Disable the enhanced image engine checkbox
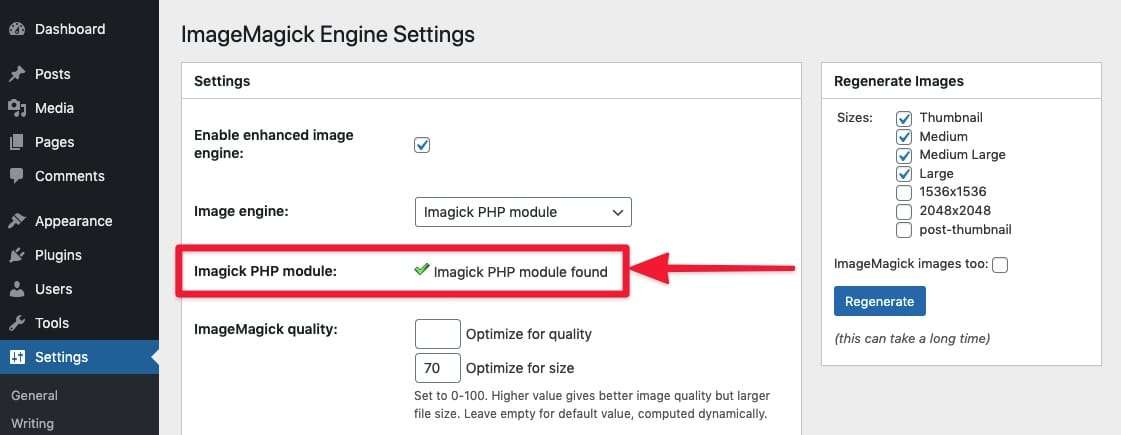 pyautogui.click(x=422, y=145)
